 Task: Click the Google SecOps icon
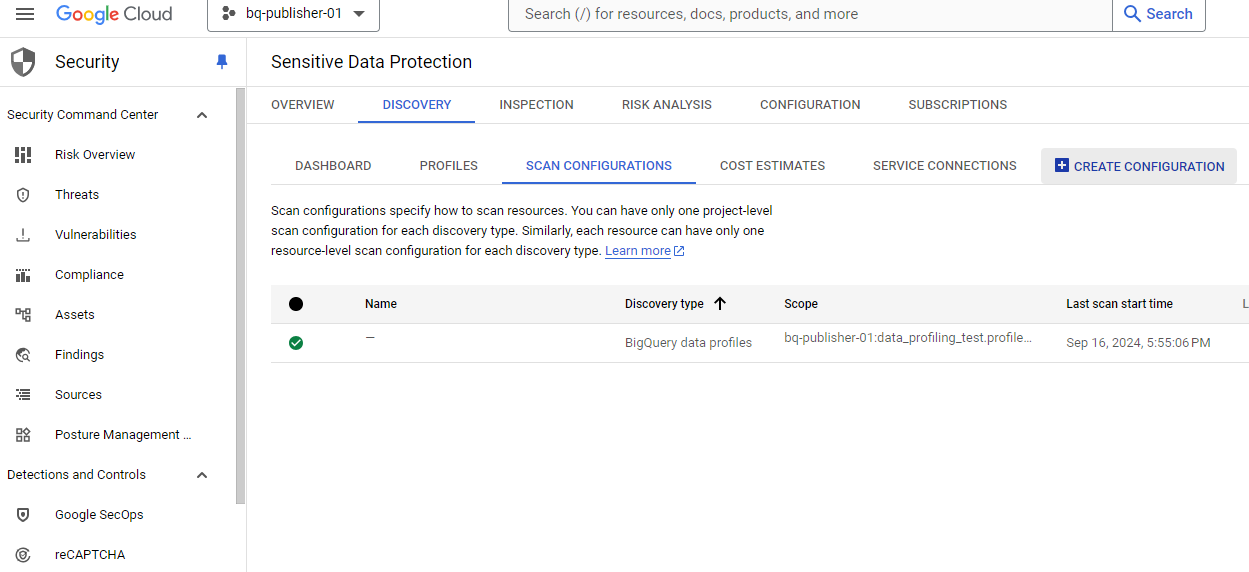point(23,515)
